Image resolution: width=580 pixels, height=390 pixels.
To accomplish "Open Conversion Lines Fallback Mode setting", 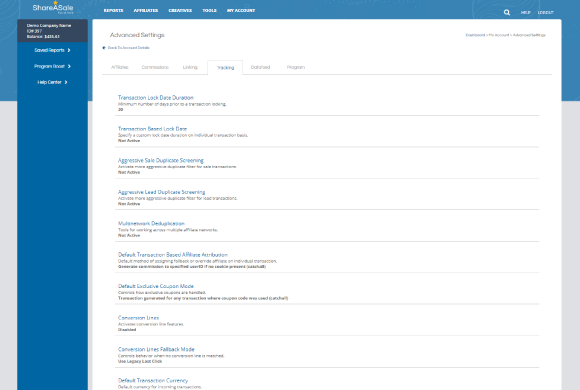I will coord(156,349).
